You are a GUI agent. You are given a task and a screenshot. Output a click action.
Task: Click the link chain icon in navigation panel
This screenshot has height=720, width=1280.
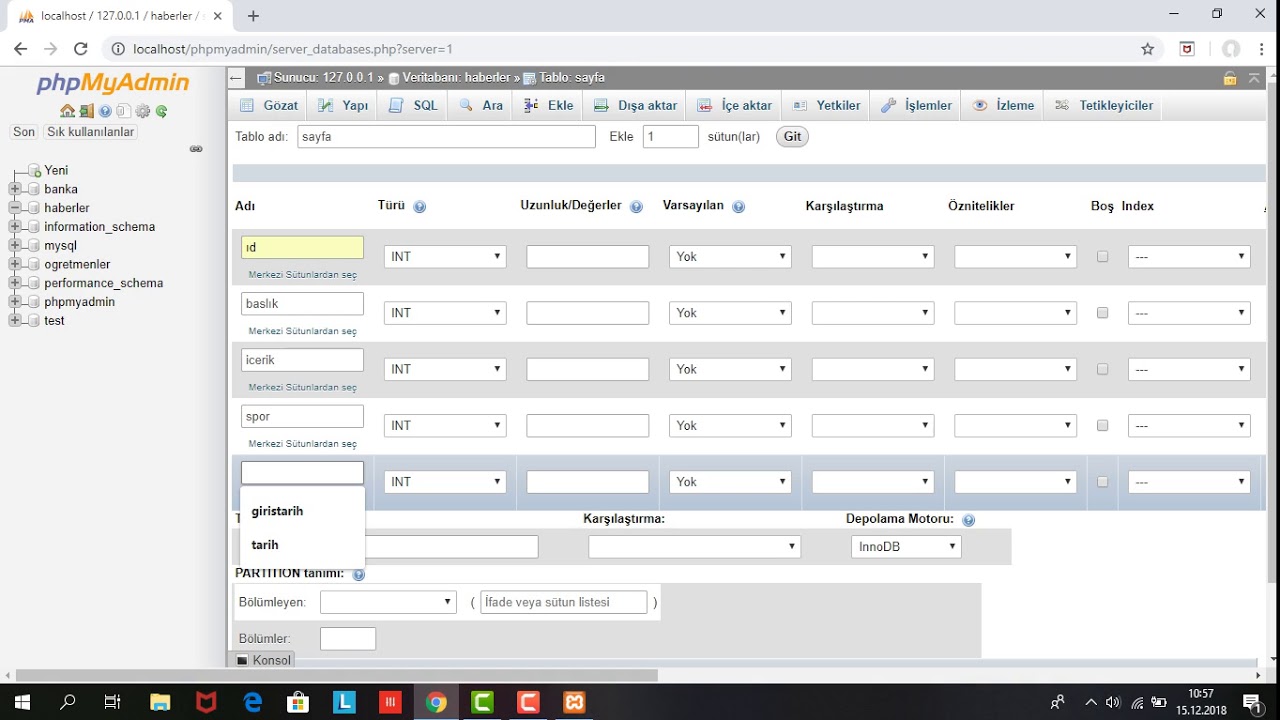point(196,149)
